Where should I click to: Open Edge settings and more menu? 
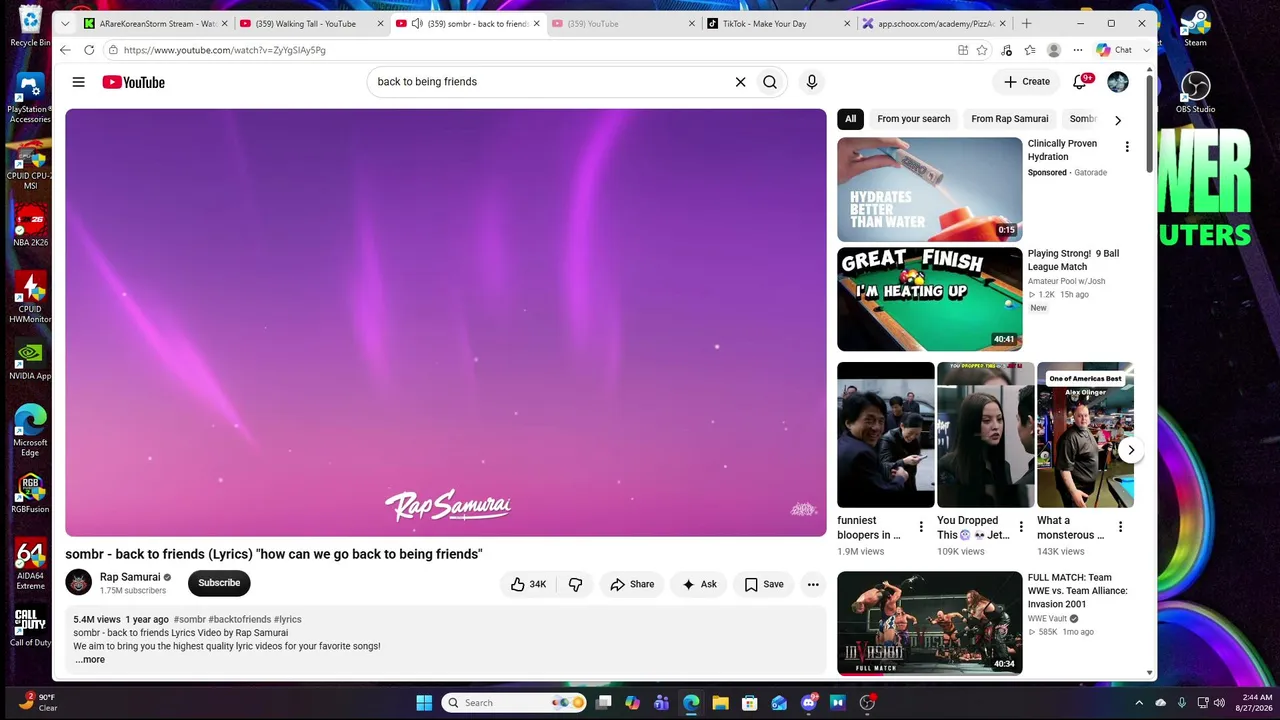(x=1078, y=50)
